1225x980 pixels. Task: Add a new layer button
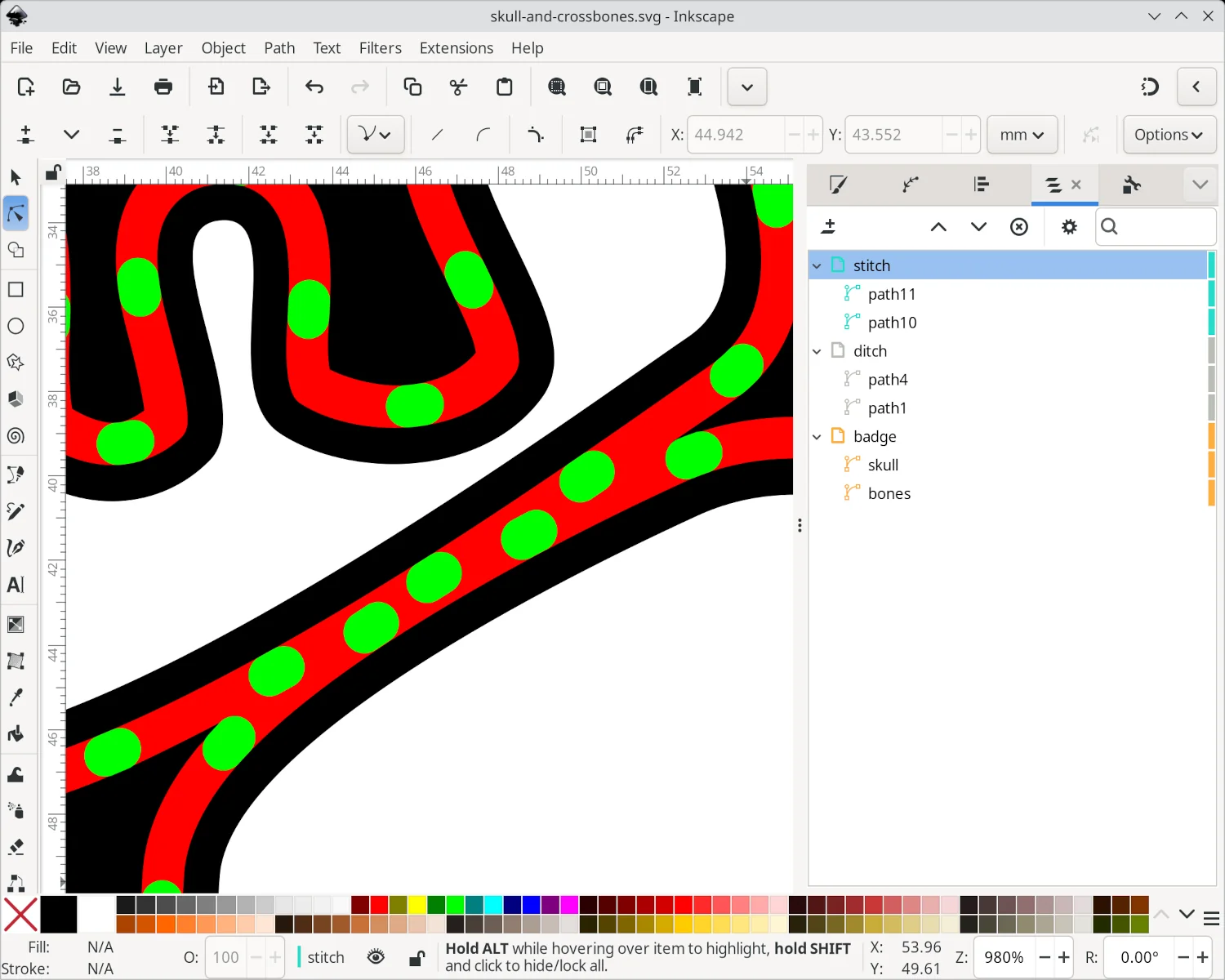click(829, 227)
